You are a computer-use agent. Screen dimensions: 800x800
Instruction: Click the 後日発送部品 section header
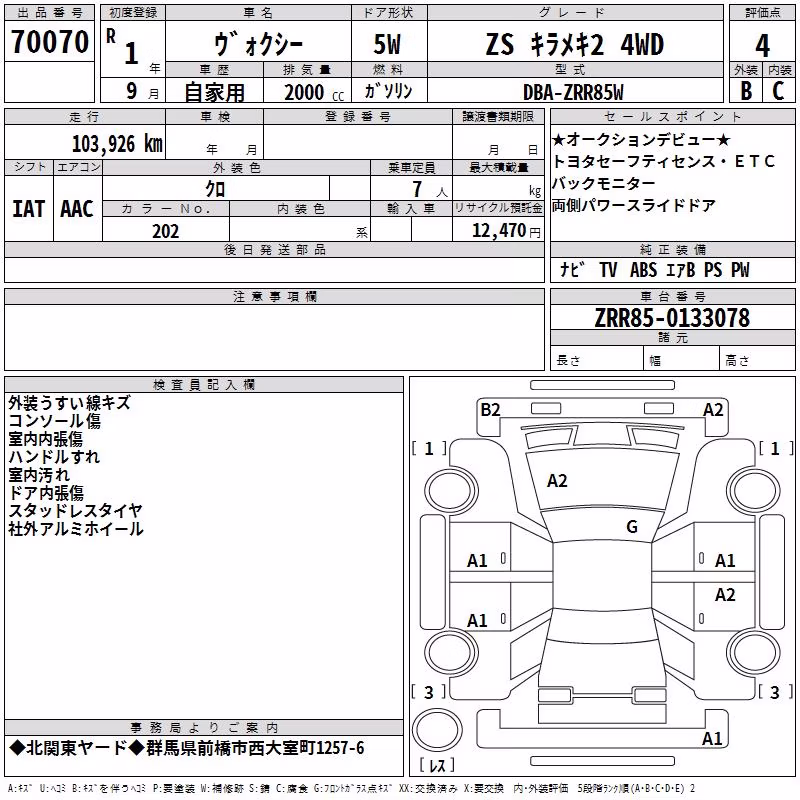[274, 249]
